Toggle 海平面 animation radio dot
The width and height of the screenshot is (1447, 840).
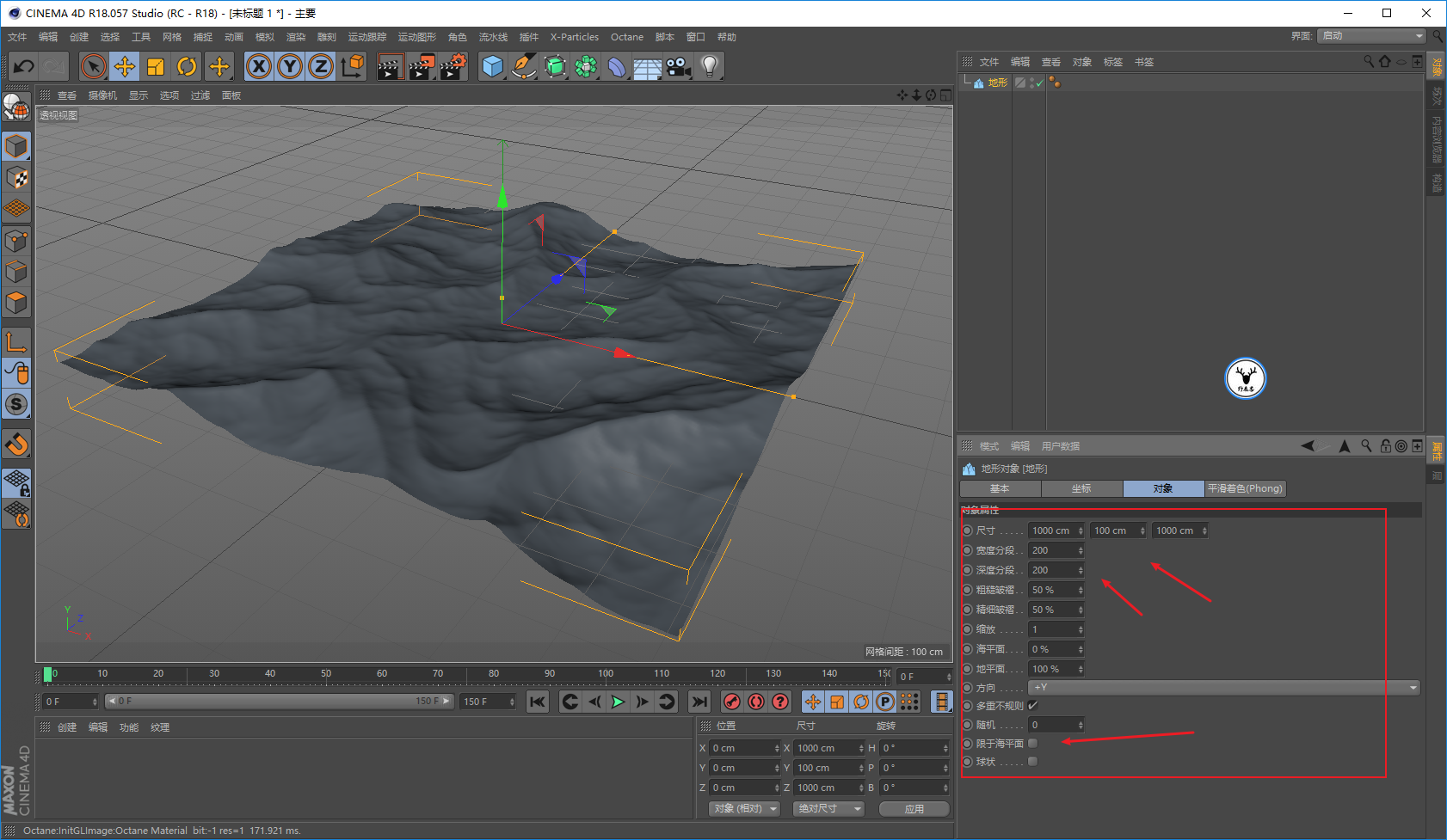(x=968, y=649)
